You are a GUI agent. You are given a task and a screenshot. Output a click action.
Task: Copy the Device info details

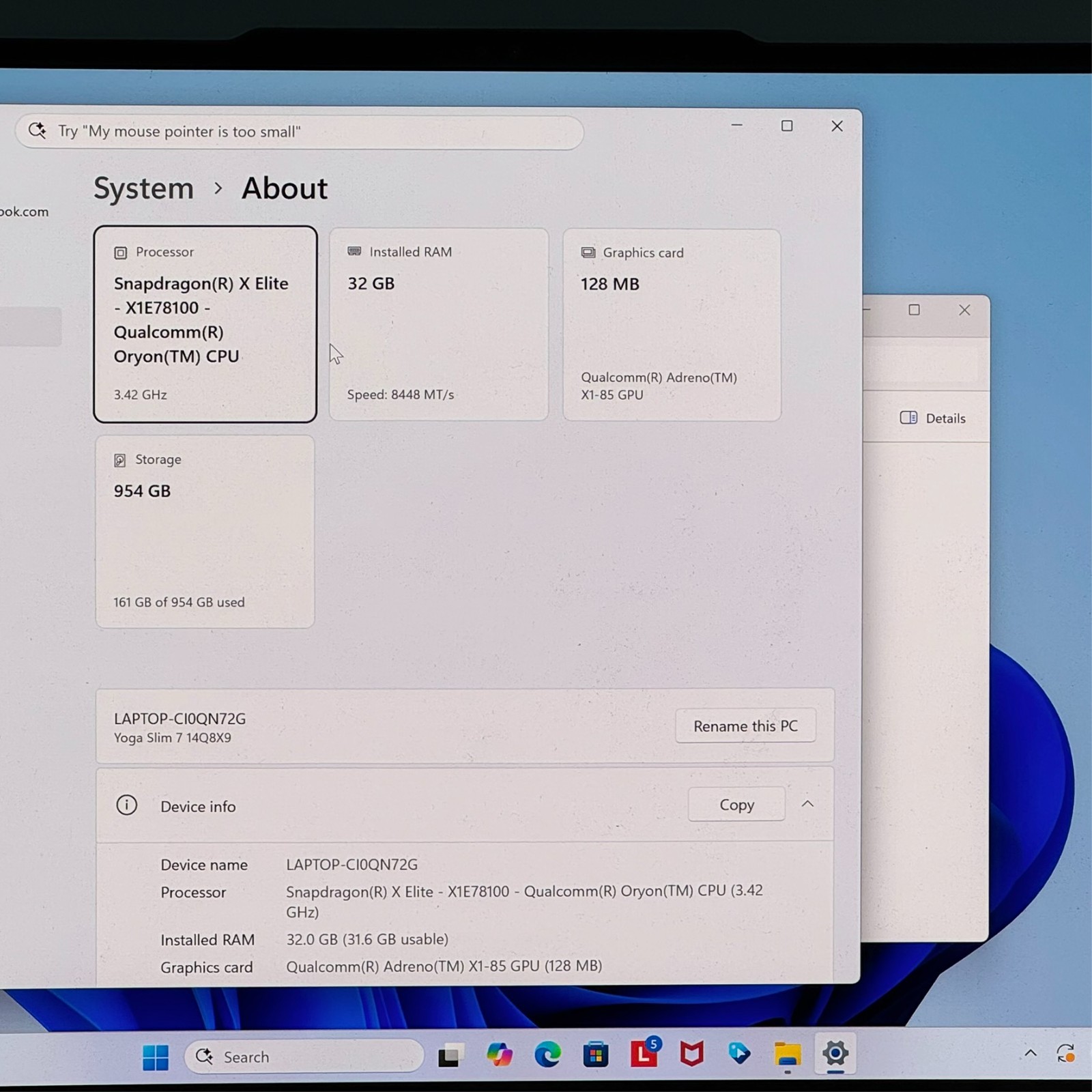[736, 805]
